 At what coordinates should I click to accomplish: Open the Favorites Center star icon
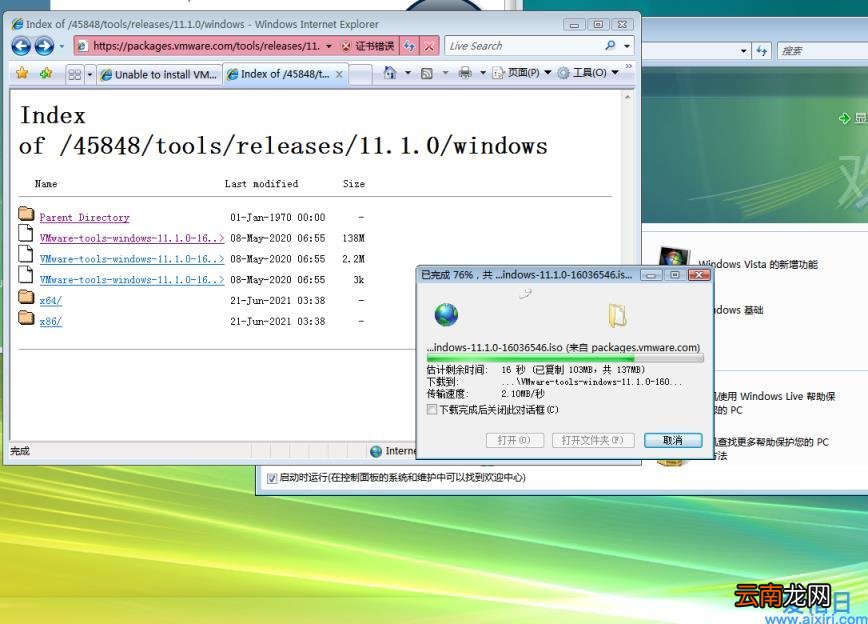[x=22, y=73]
